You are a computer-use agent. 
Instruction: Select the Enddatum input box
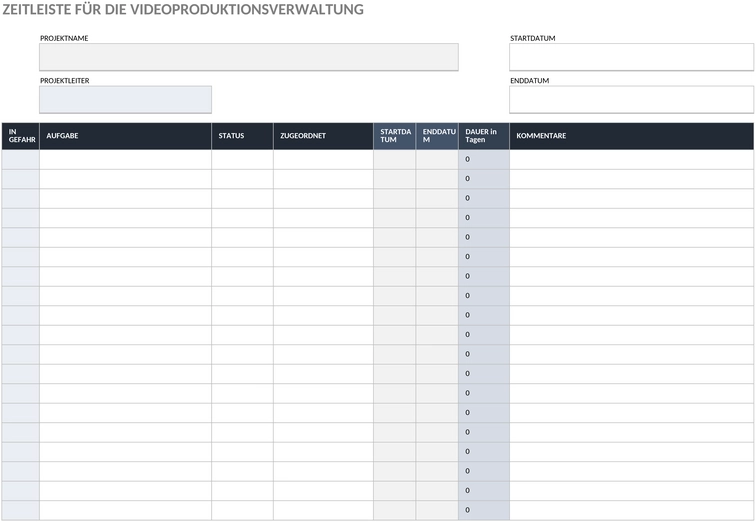click(x=632, y=99)
